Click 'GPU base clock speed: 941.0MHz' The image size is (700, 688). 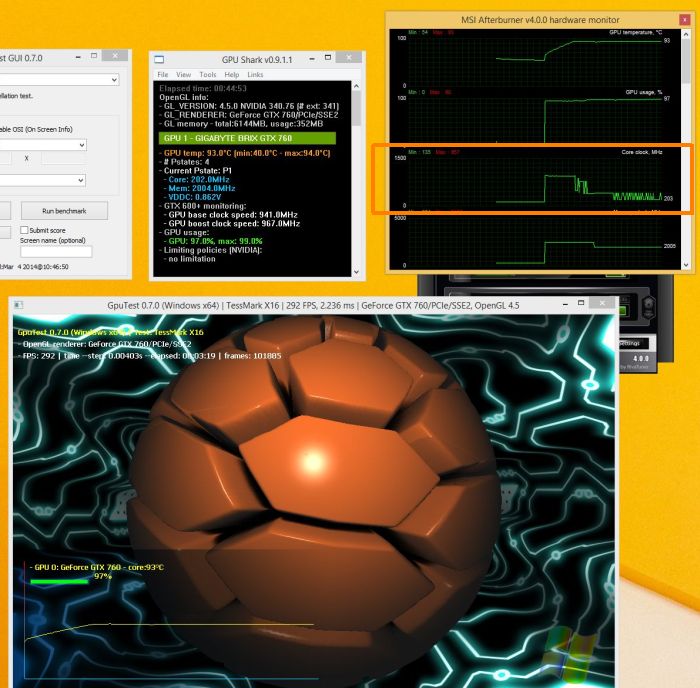tap(233, 215)
